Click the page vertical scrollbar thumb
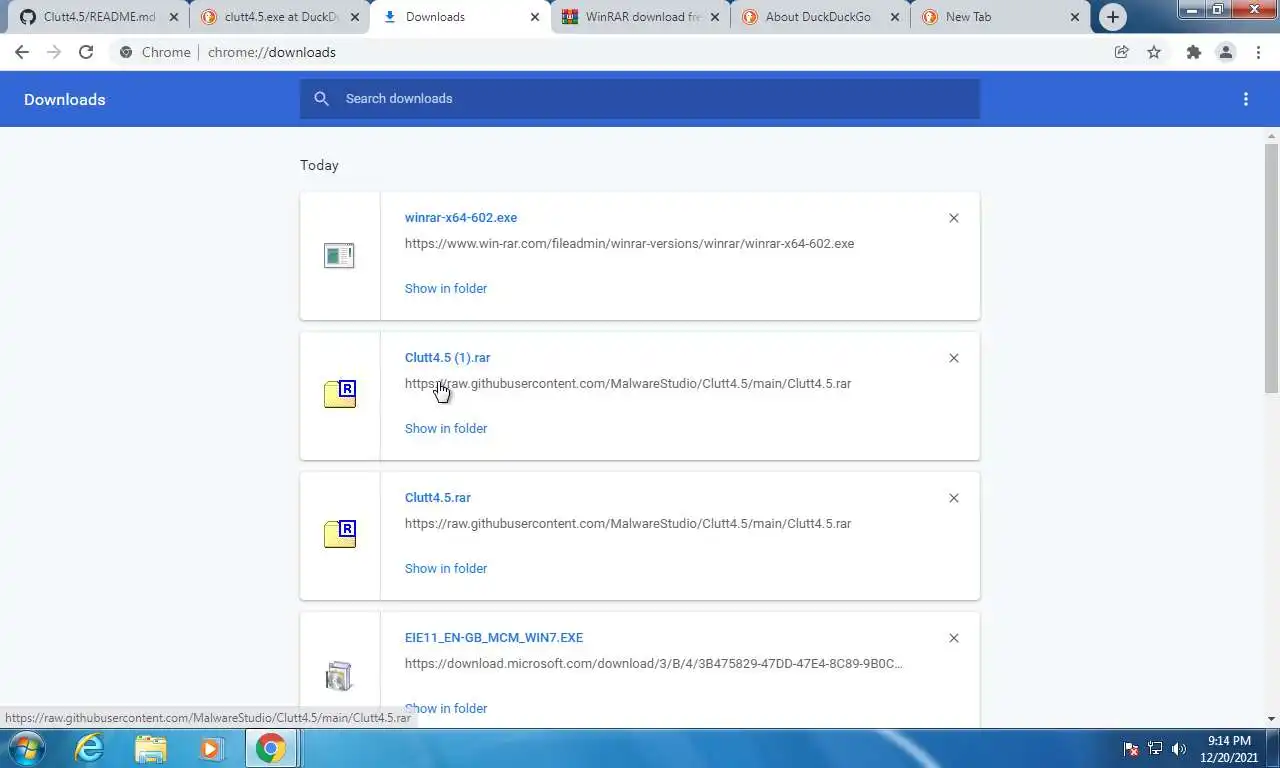 pos(1271,267)
